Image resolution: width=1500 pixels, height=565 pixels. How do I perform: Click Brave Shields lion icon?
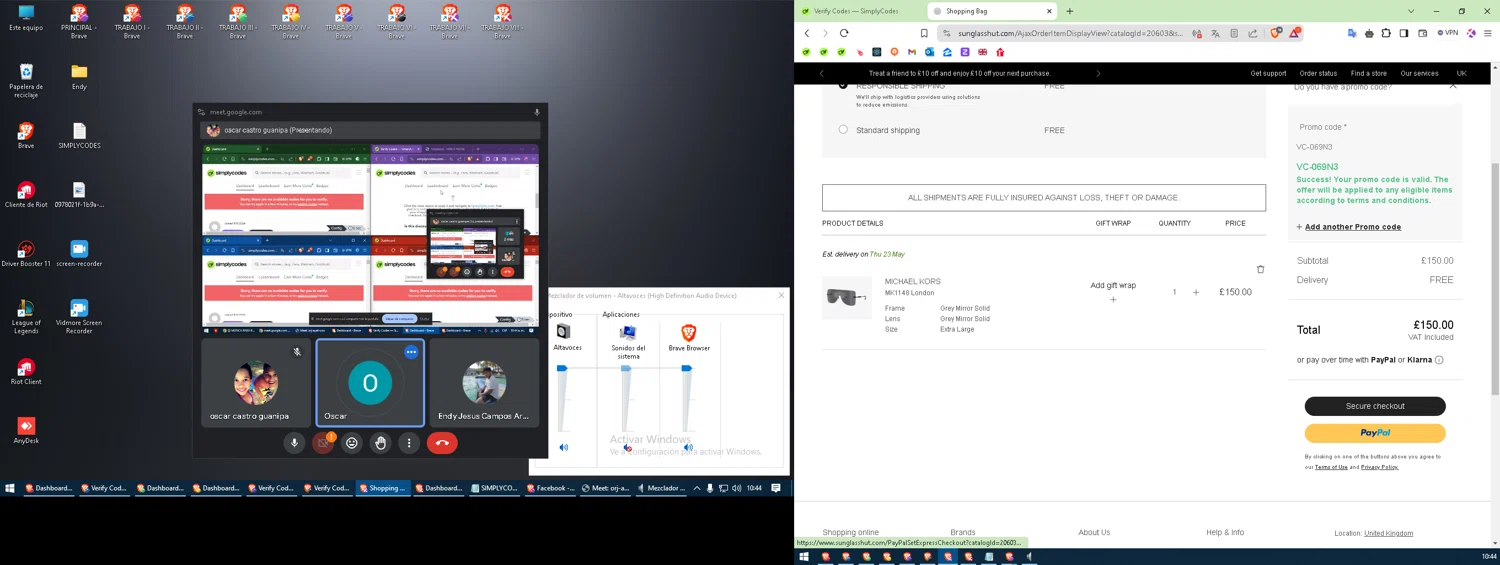pyautogui.click(x=1276, y=33)
